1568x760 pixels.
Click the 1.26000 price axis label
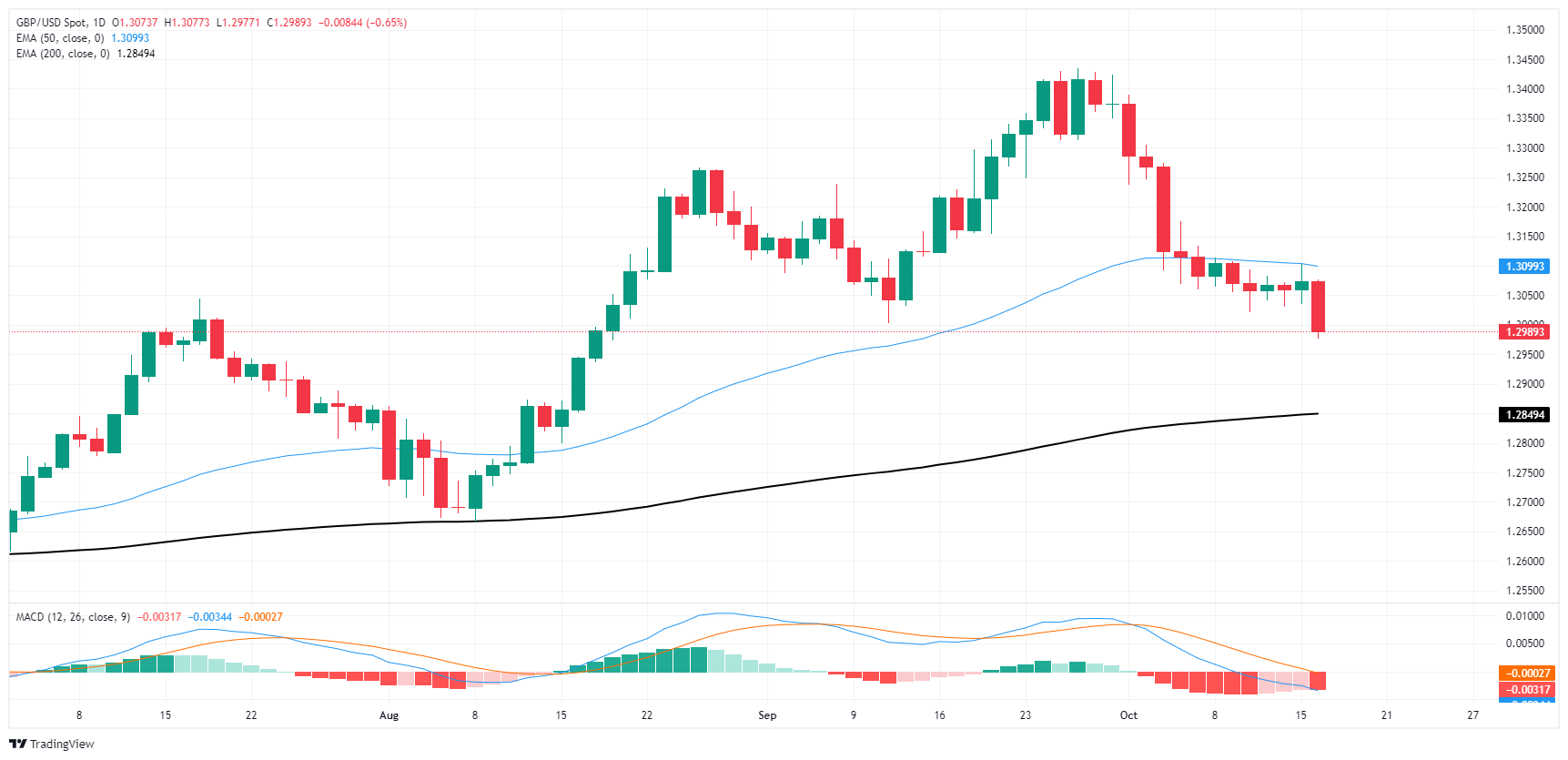(x=1524, y=562)
